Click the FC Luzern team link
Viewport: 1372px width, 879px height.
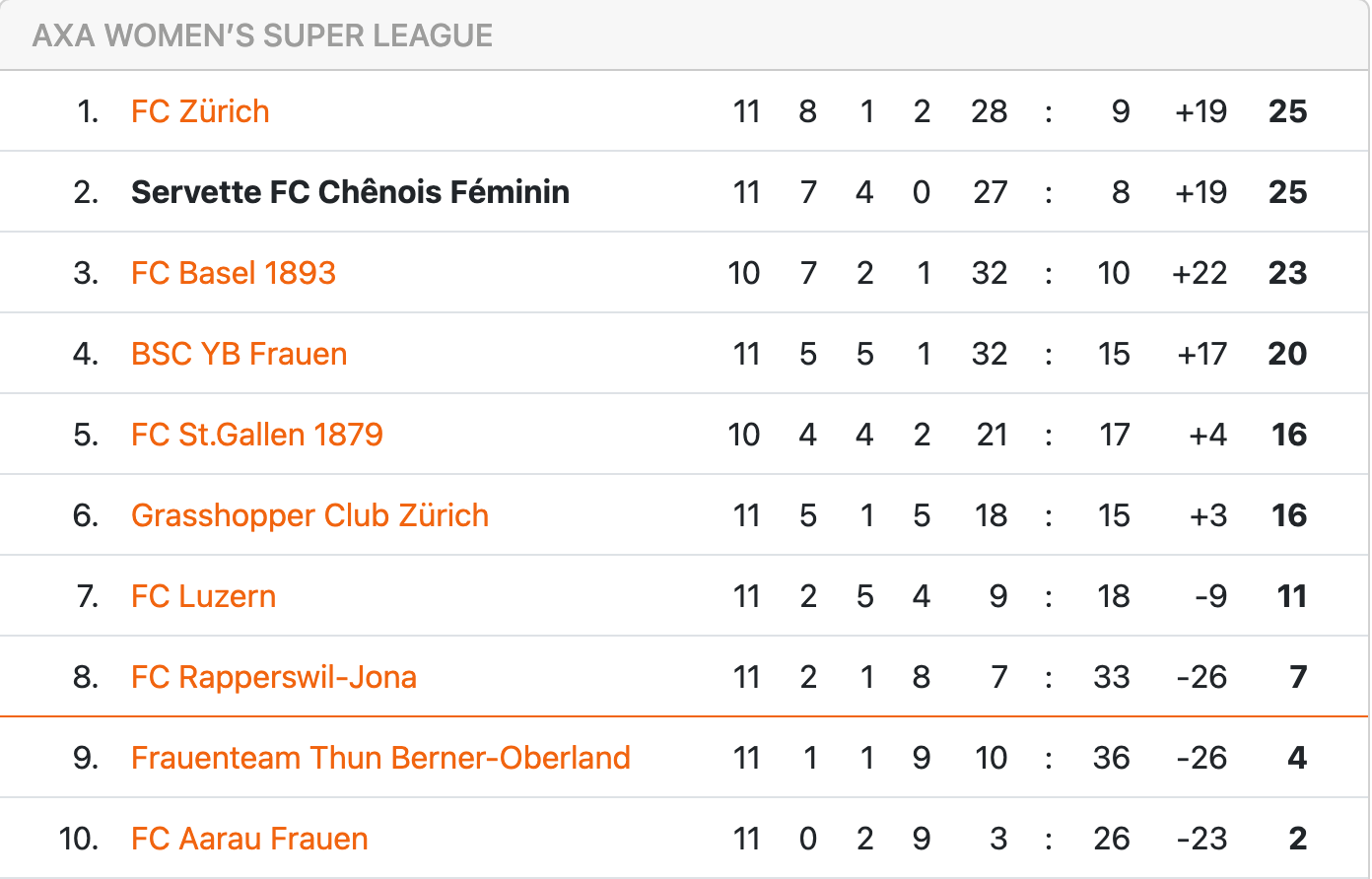click(204, 596)
